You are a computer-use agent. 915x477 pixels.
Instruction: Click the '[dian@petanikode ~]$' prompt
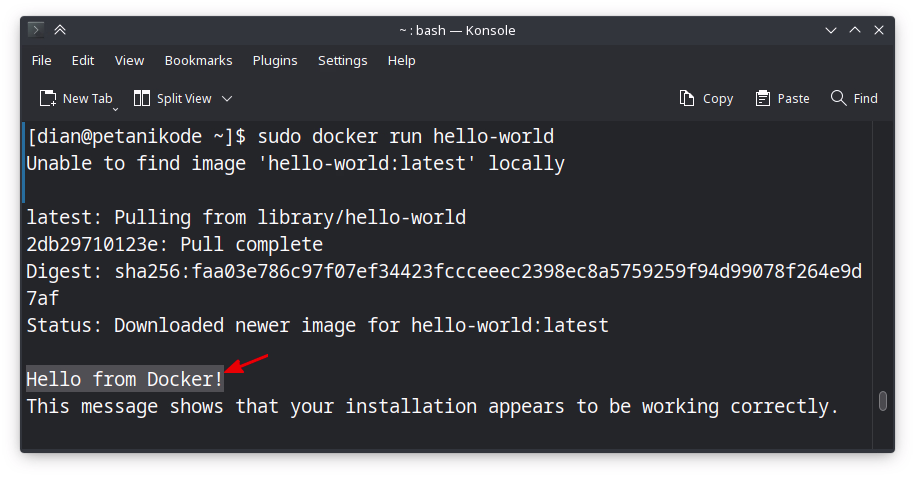click(x=137, y=137)
